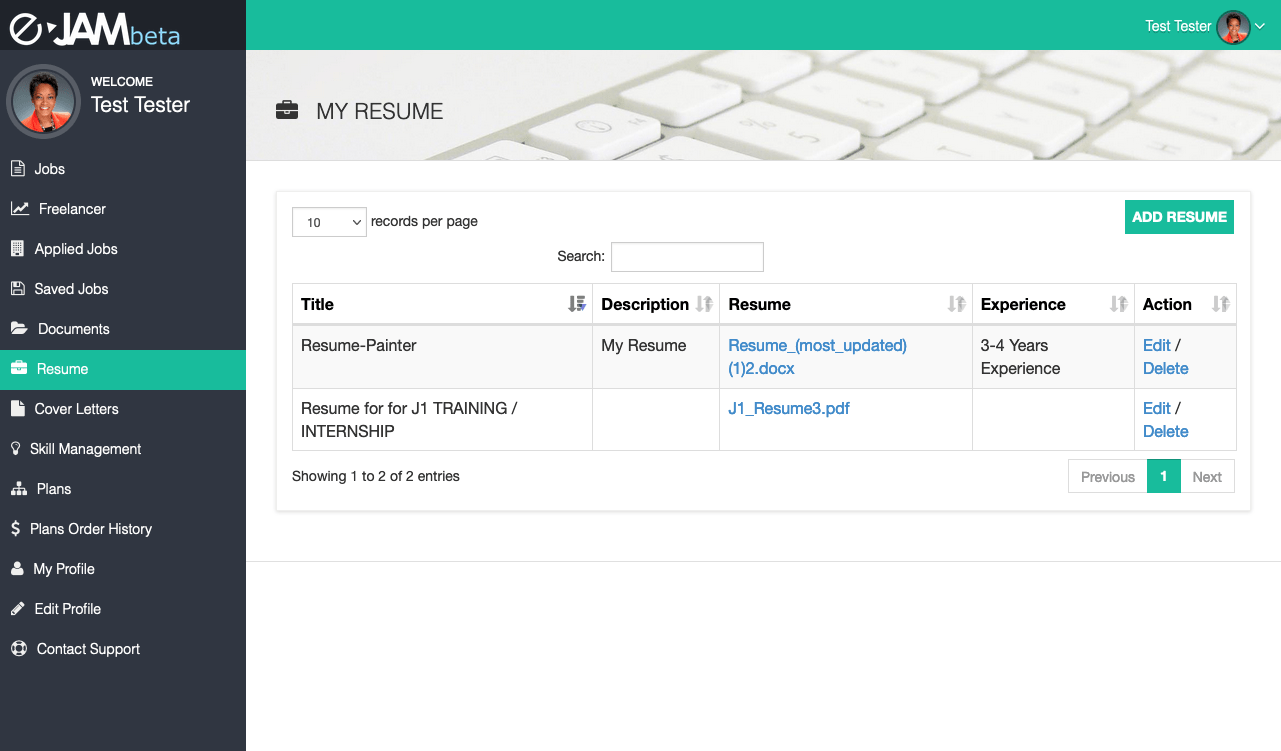The height and width of the screenshot is (751, 1281).
Task: Click the My Profile person icon
Action: (x=17, y=569)
